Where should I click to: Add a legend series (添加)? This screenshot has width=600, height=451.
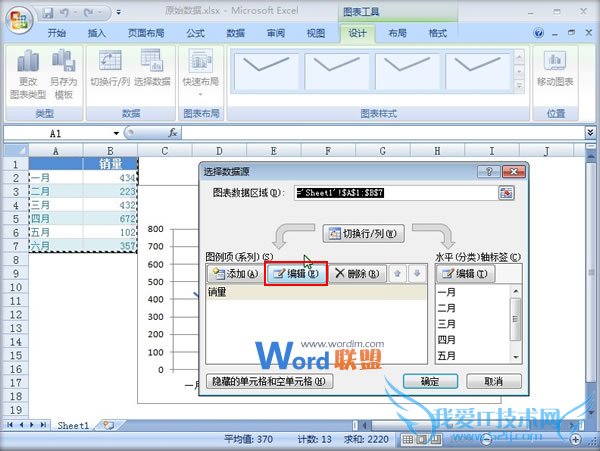(x=235, y=274)
